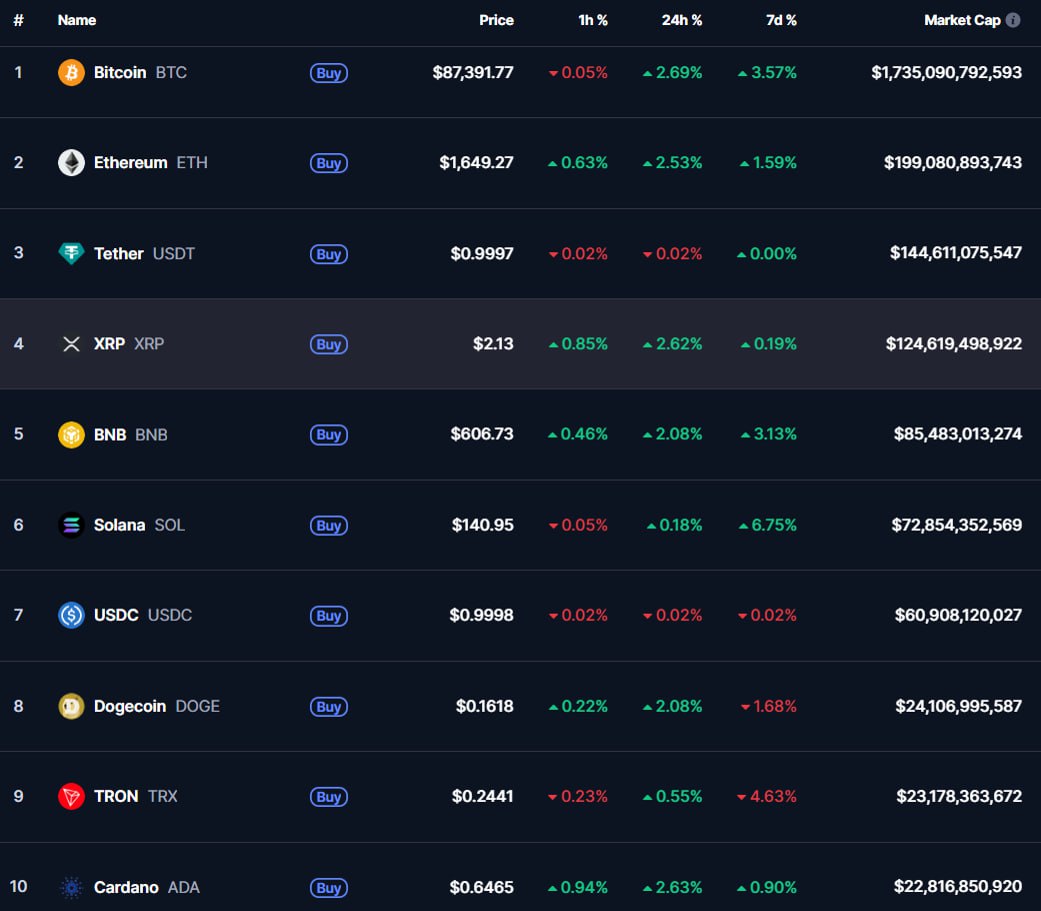
Task: Click XRP market cap $124,619,498,922
Action: pos(954,344)
